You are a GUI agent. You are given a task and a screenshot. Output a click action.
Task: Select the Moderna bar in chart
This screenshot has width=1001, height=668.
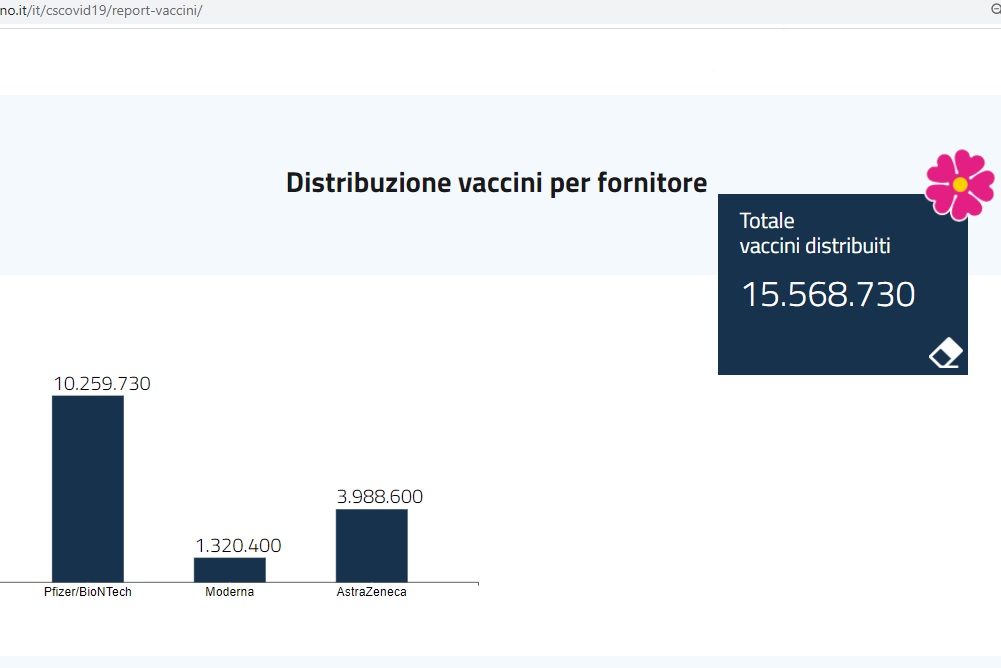(229, 570)
